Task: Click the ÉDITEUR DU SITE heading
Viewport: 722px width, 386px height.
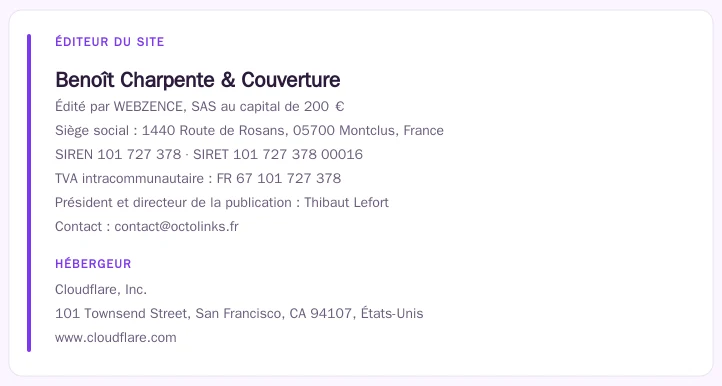Action: tap(110, 42)
